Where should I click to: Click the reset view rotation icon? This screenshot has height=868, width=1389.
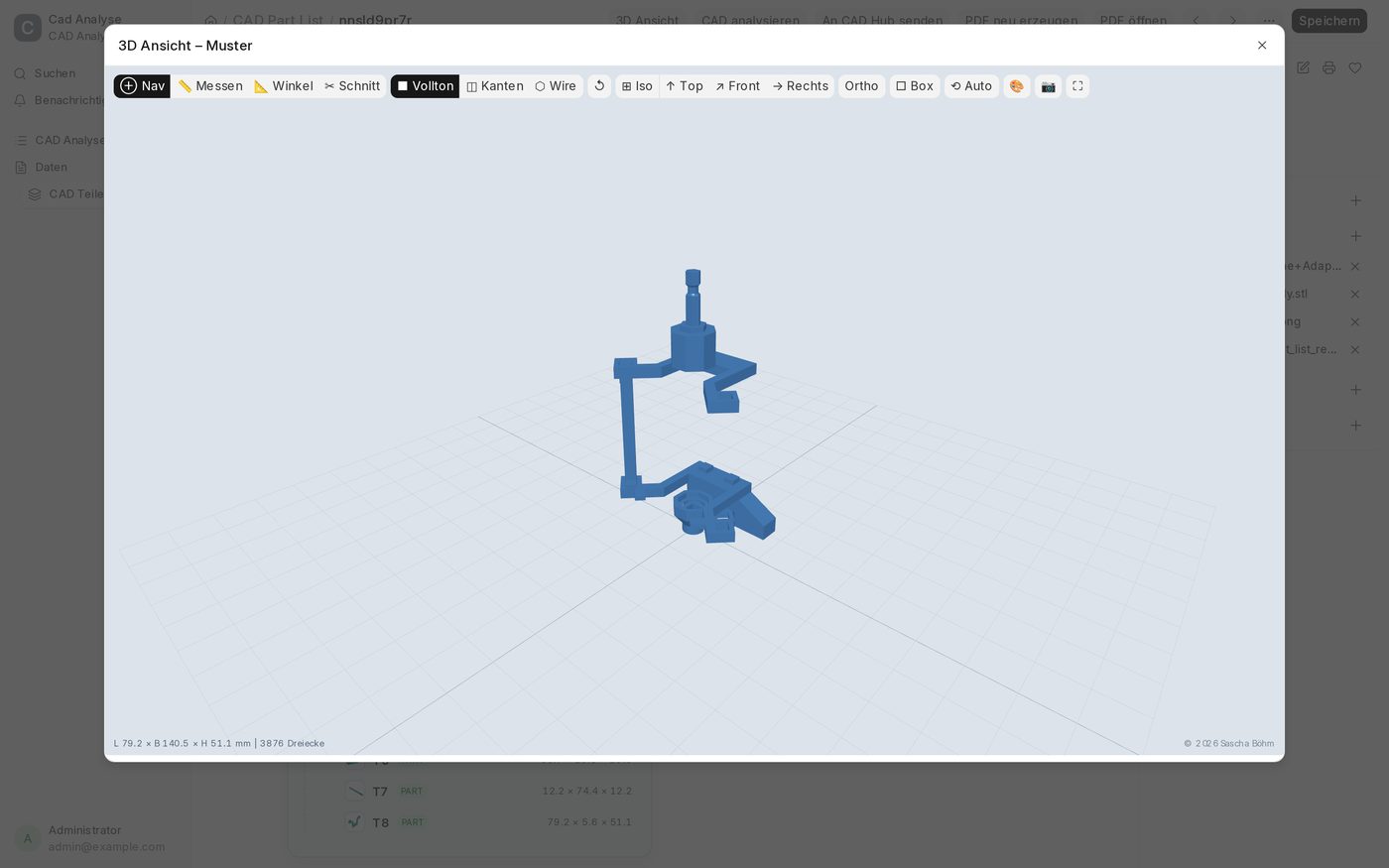click(599, 86)
